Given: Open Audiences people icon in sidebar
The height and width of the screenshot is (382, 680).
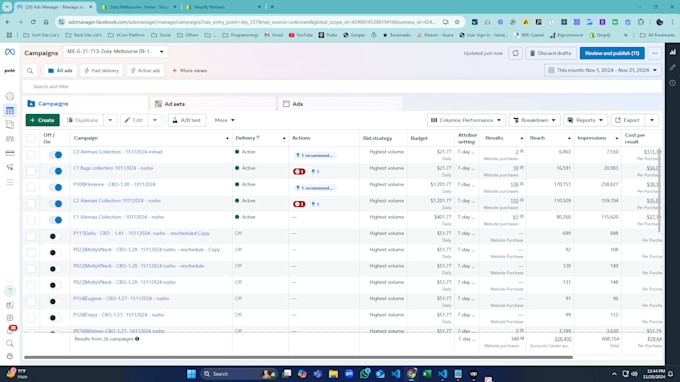Looking at the screenshot, I should pyautogui.click(x=10, y=139).
